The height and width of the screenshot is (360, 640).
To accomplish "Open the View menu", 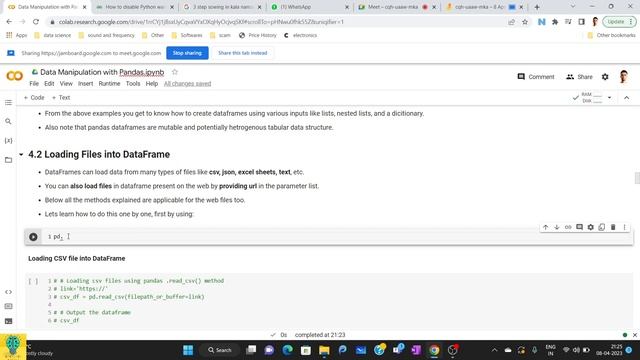I will pos(66,84).
